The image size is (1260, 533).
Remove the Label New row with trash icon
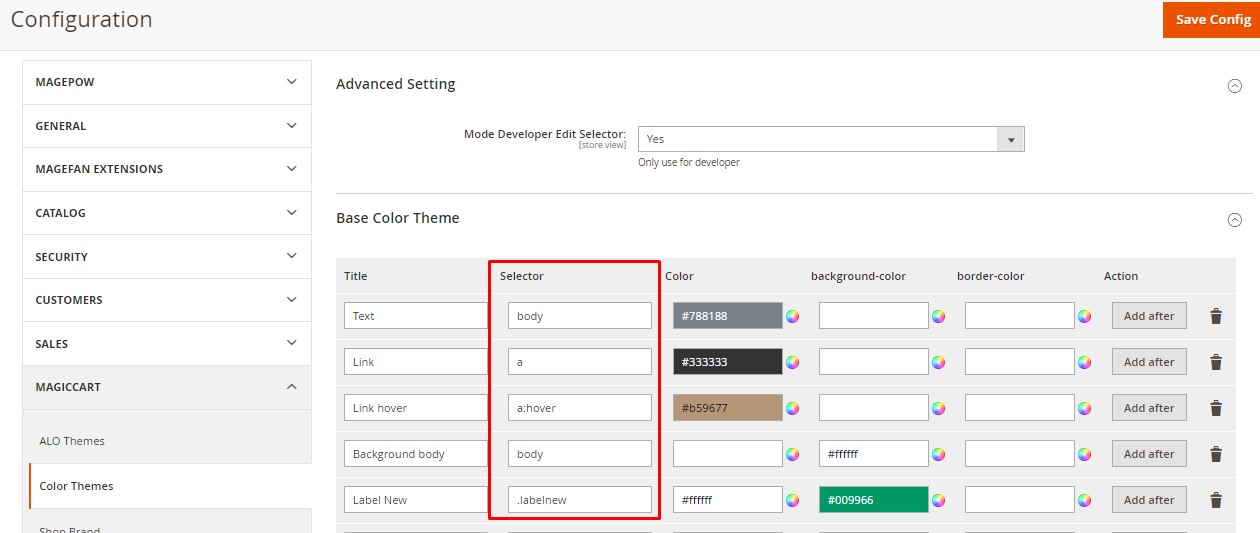tap(1216, 500)
